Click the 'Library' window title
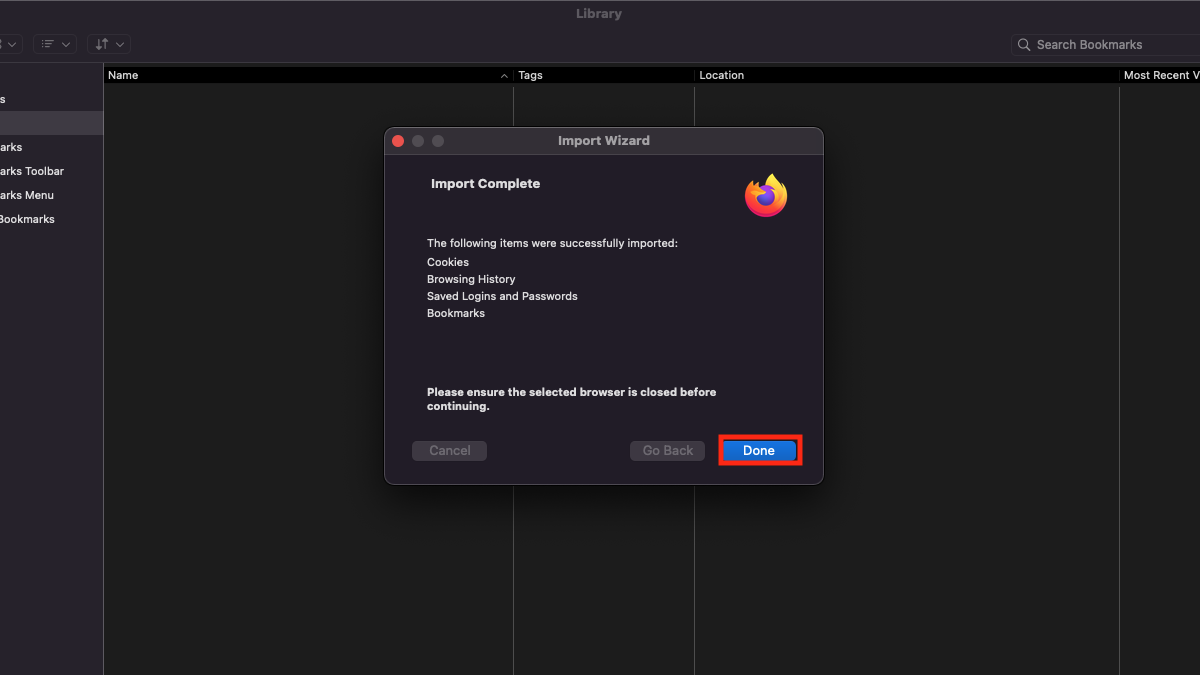This screenshot has height=675, width=1200. (x=599, y=14)
